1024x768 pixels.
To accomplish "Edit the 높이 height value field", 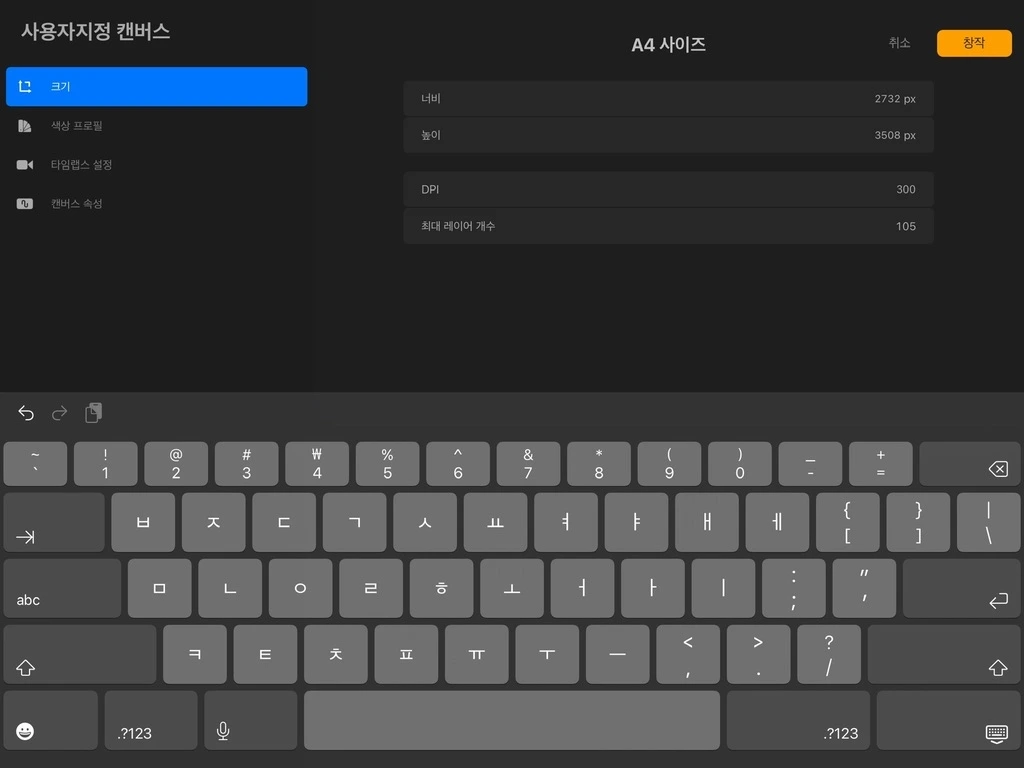I will [668, 135].
